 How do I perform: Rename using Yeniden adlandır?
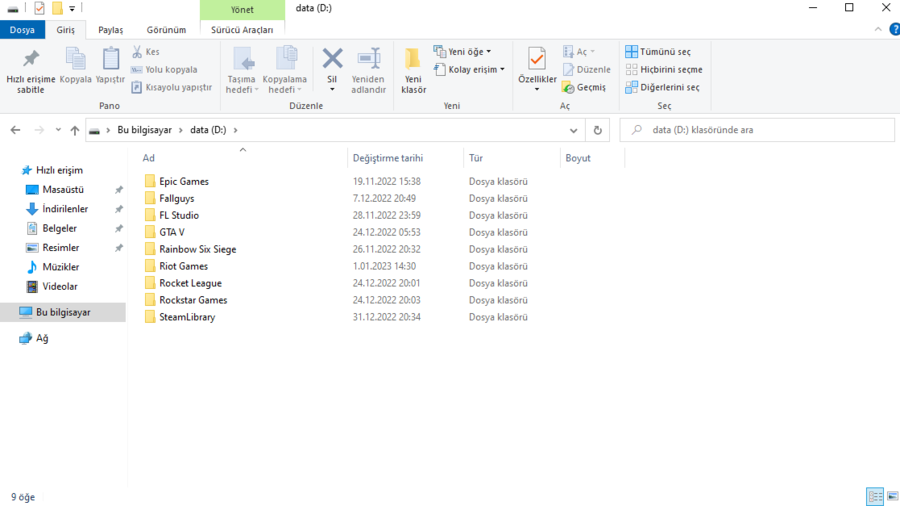368,70
